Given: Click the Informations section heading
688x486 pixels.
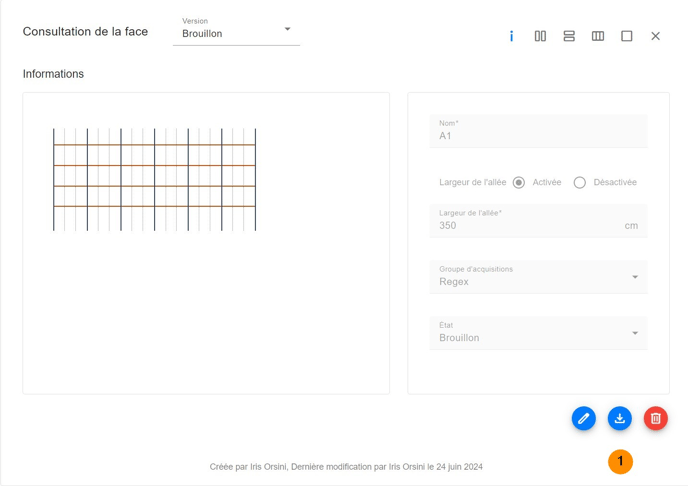Looking at the screenshot, I should click(x=54, y=74).
